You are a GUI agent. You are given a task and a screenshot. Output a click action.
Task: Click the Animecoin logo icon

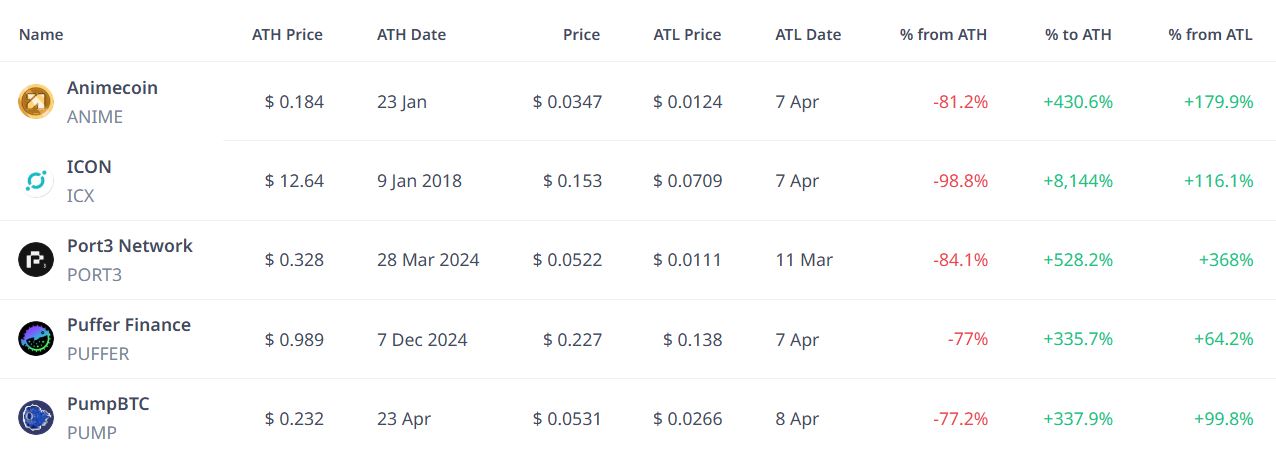click(35, 101)
